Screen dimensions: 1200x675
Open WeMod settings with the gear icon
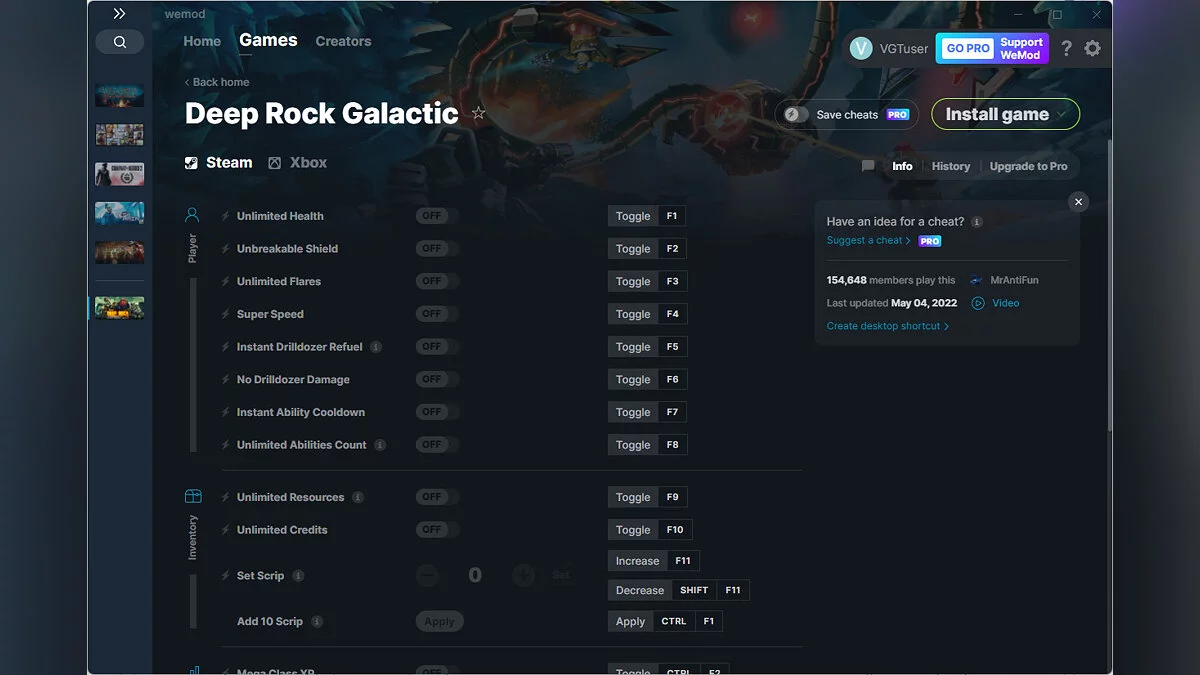[1092, 47]
